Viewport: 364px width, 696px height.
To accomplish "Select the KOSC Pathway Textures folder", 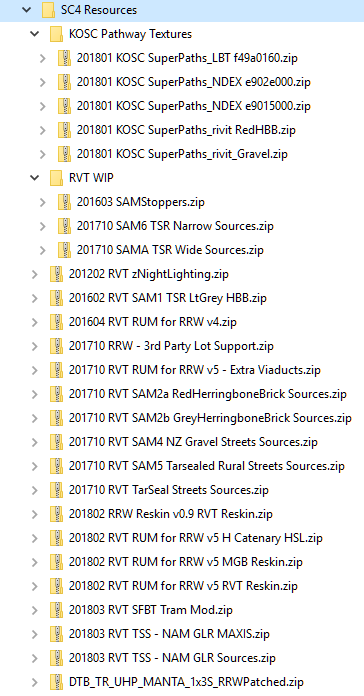I will pos(131,34).
